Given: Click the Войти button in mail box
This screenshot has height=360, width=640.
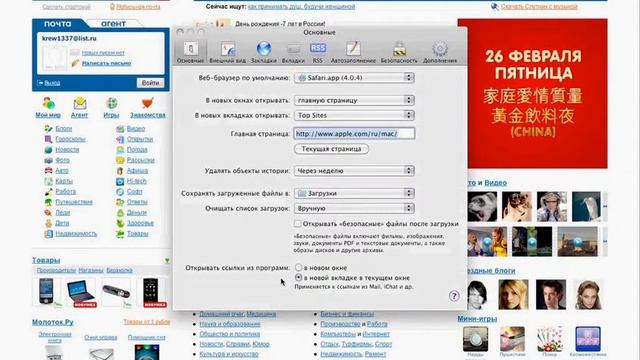Looking at the screenshot, I should pos(150,83).
